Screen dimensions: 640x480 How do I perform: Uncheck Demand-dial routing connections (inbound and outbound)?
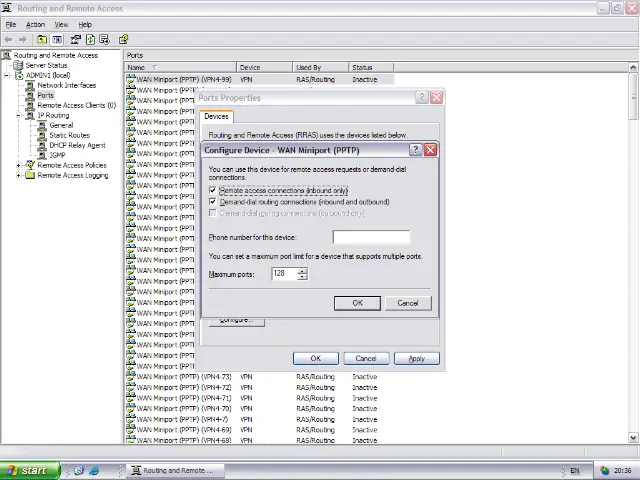213,202
